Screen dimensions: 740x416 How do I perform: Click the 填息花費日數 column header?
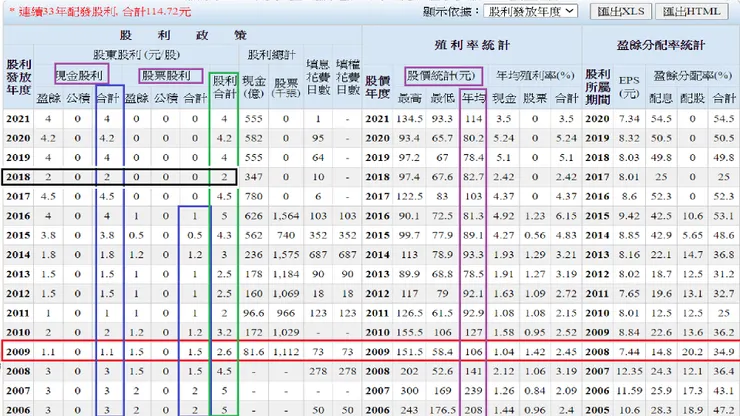coord(318,76)
